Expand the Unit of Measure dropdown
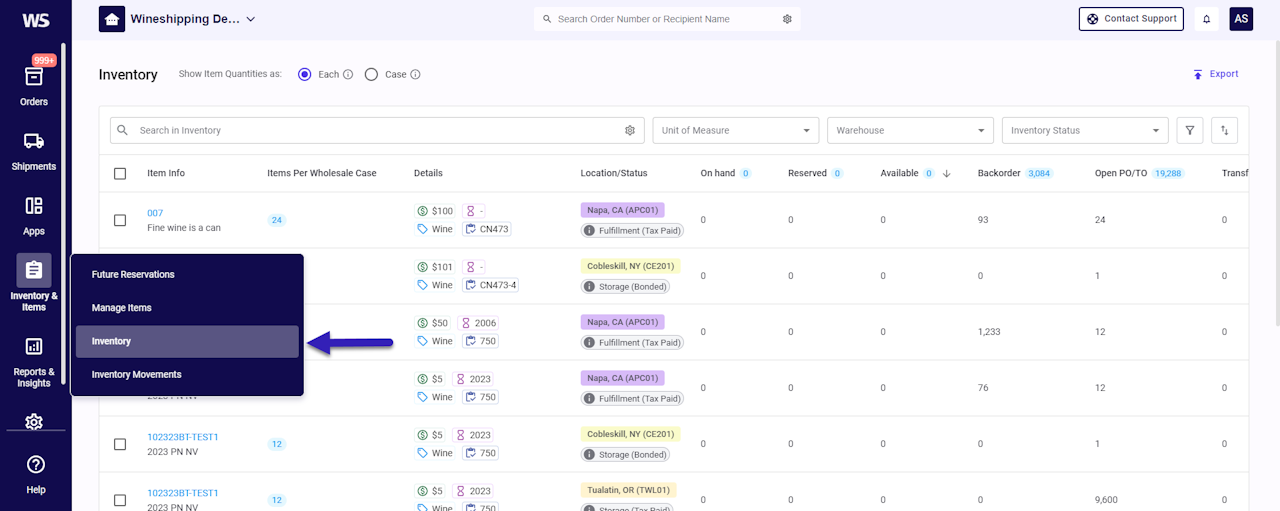1280x511 pixels. point(735,130)
